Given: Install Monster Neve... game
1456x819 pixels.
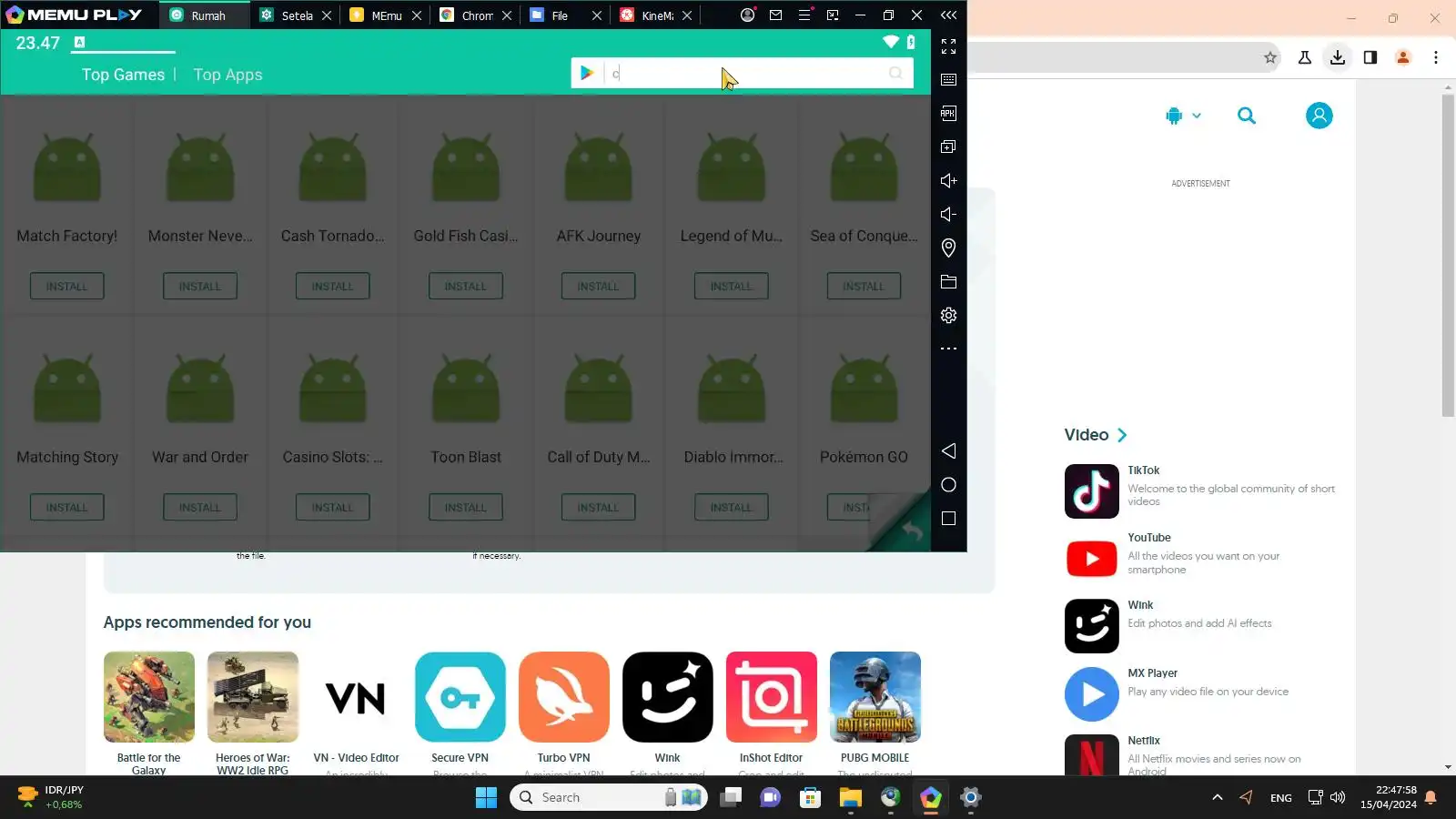Looking at the screenshot, I should tap(200, 286).
